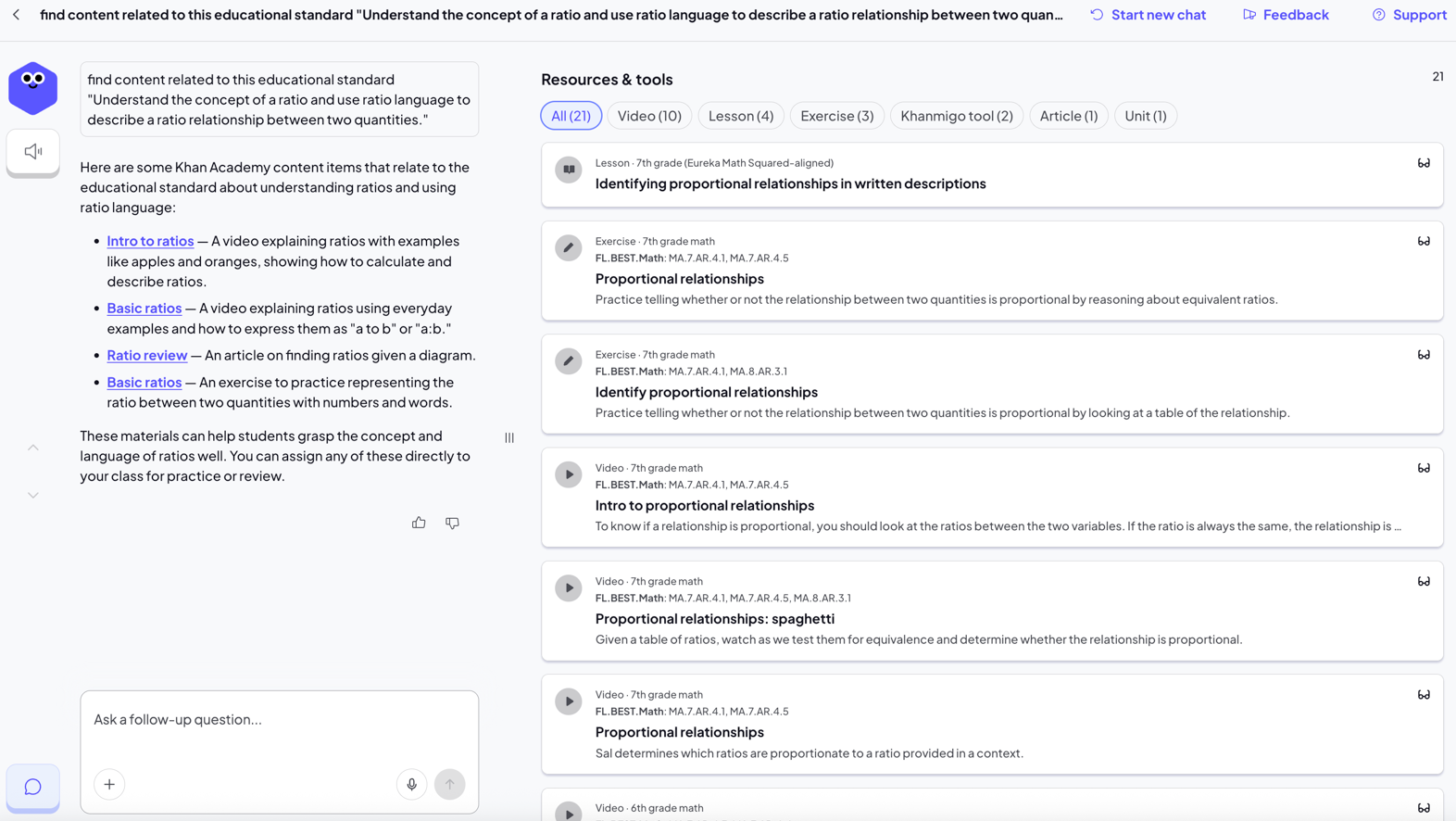1456x821 pixels.
Task: Open the Intro to ratios link
Action: [x=150, y=241]
